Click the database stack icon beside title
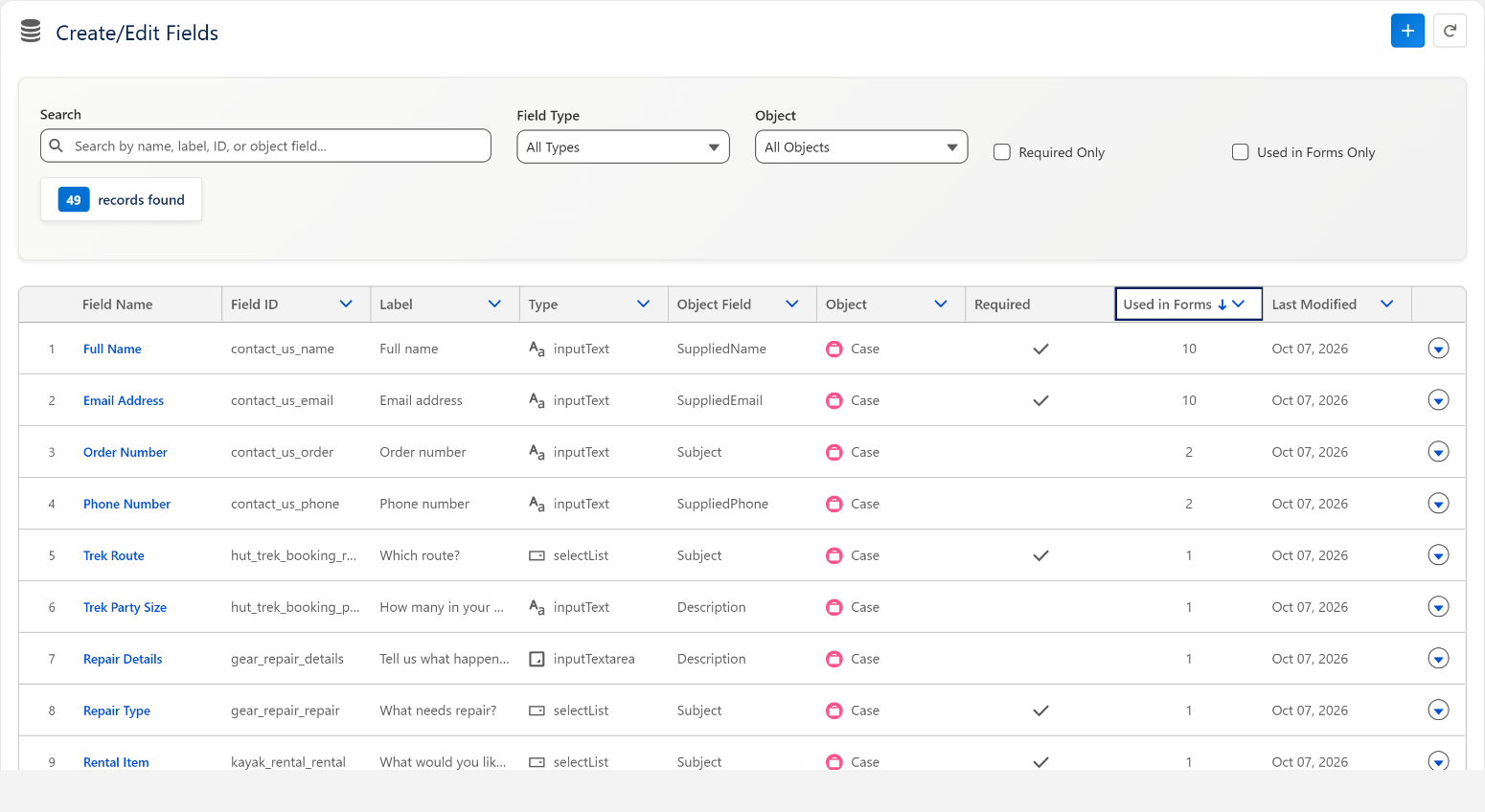The image size is (1485, 812). tap(31, 32)
